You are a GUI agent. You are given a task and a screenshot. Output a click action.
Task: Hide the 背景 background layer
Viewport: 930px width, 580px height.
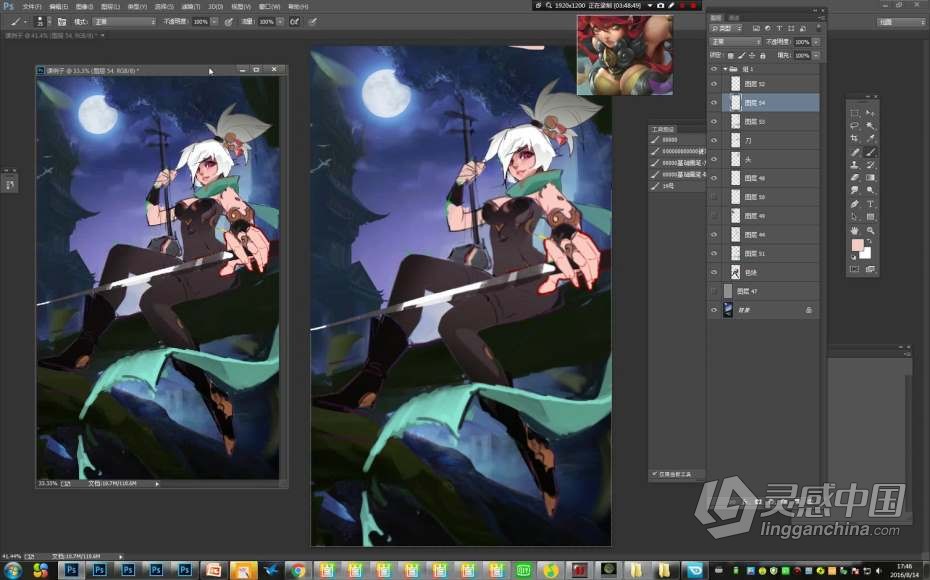pyautogui.click(x=714, y=310)
